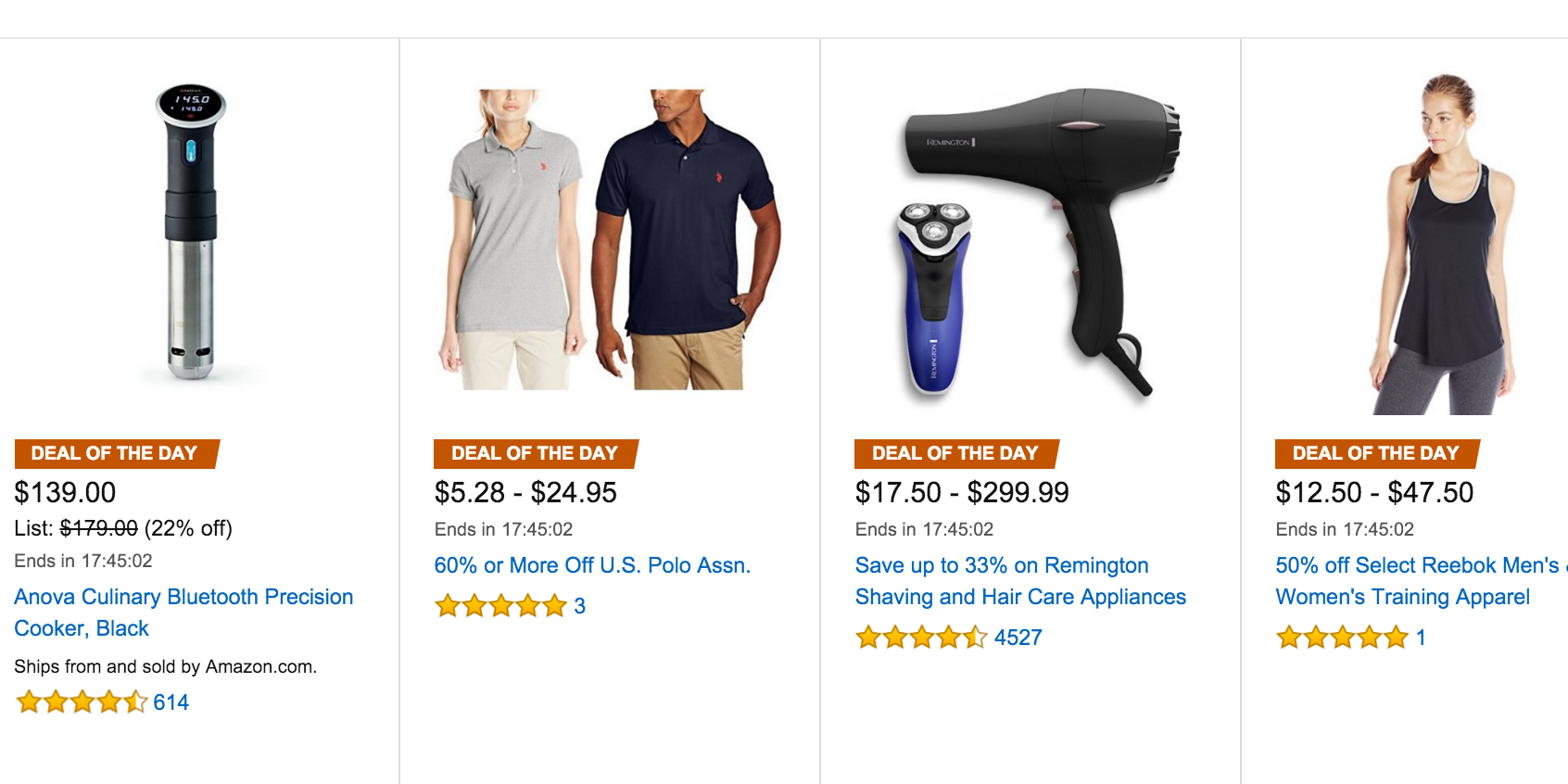Click the Deal of the Day badge above $5.28 - $24.95
1568x784 pixels.
click(537, 453)
